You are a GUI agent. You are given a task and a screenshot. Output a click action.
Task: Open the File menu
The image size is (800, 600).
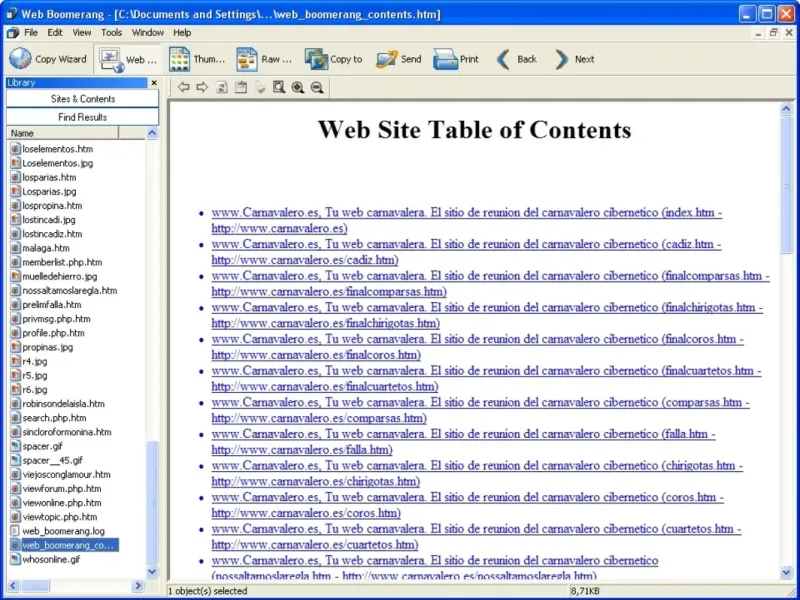pos(31,33)
